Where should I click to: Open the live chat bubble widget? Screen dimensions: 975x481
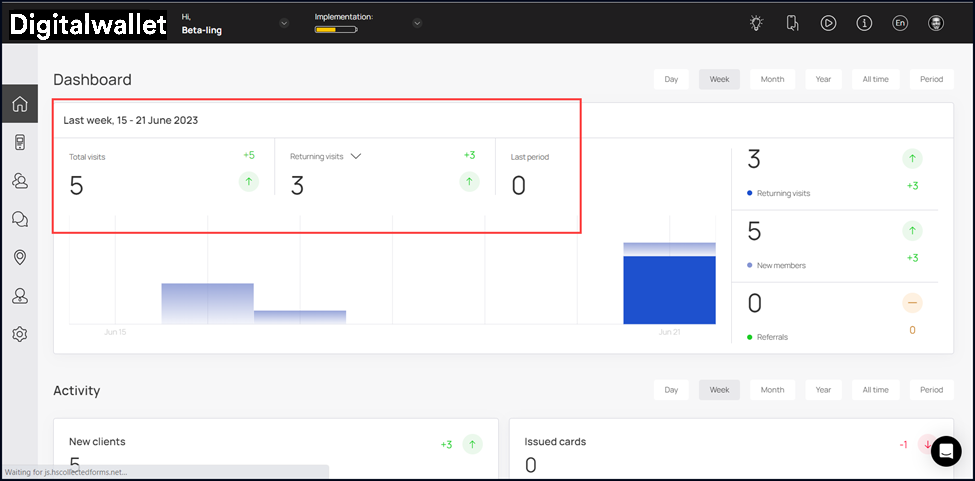[x=945, y=451]
